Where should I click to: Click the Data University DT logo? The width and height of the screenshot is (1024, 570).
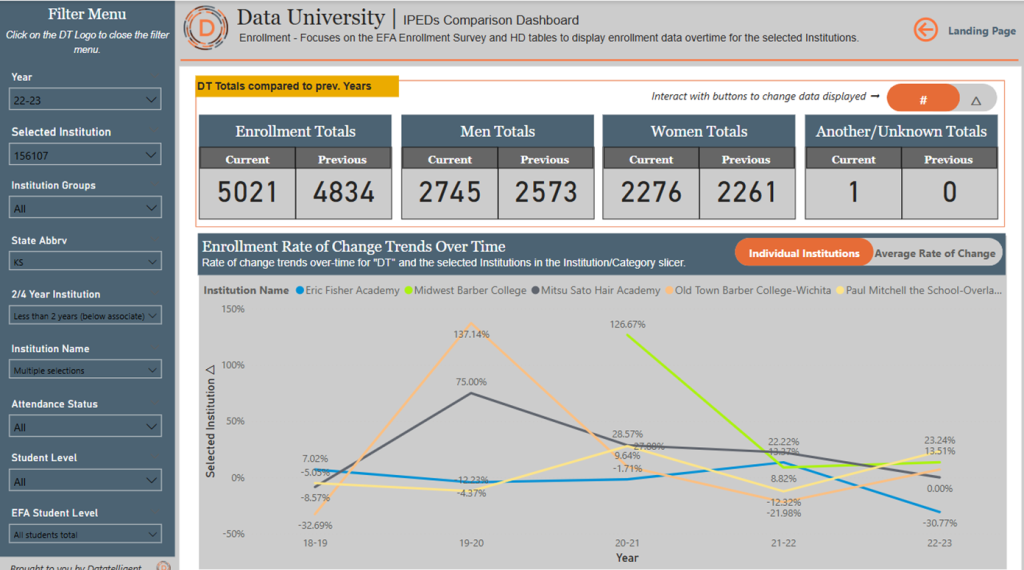(206, 28)
